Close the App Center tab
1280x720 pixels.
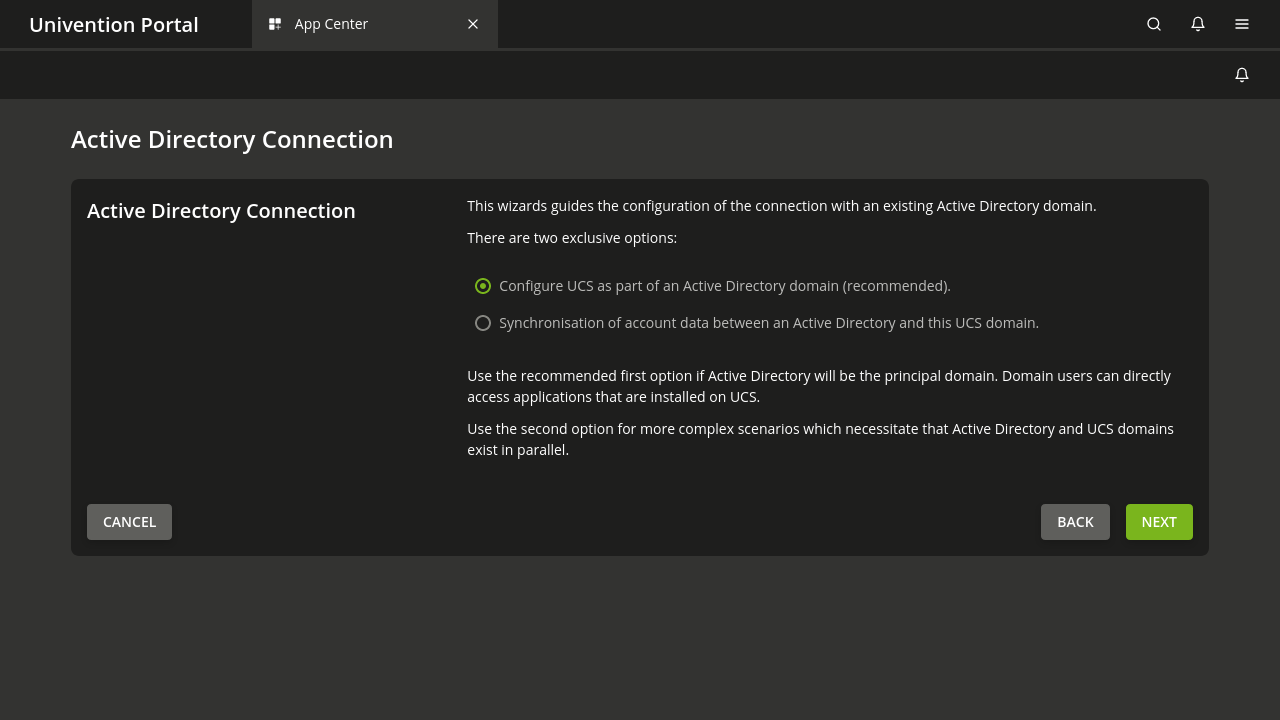(x=472, y=23)
